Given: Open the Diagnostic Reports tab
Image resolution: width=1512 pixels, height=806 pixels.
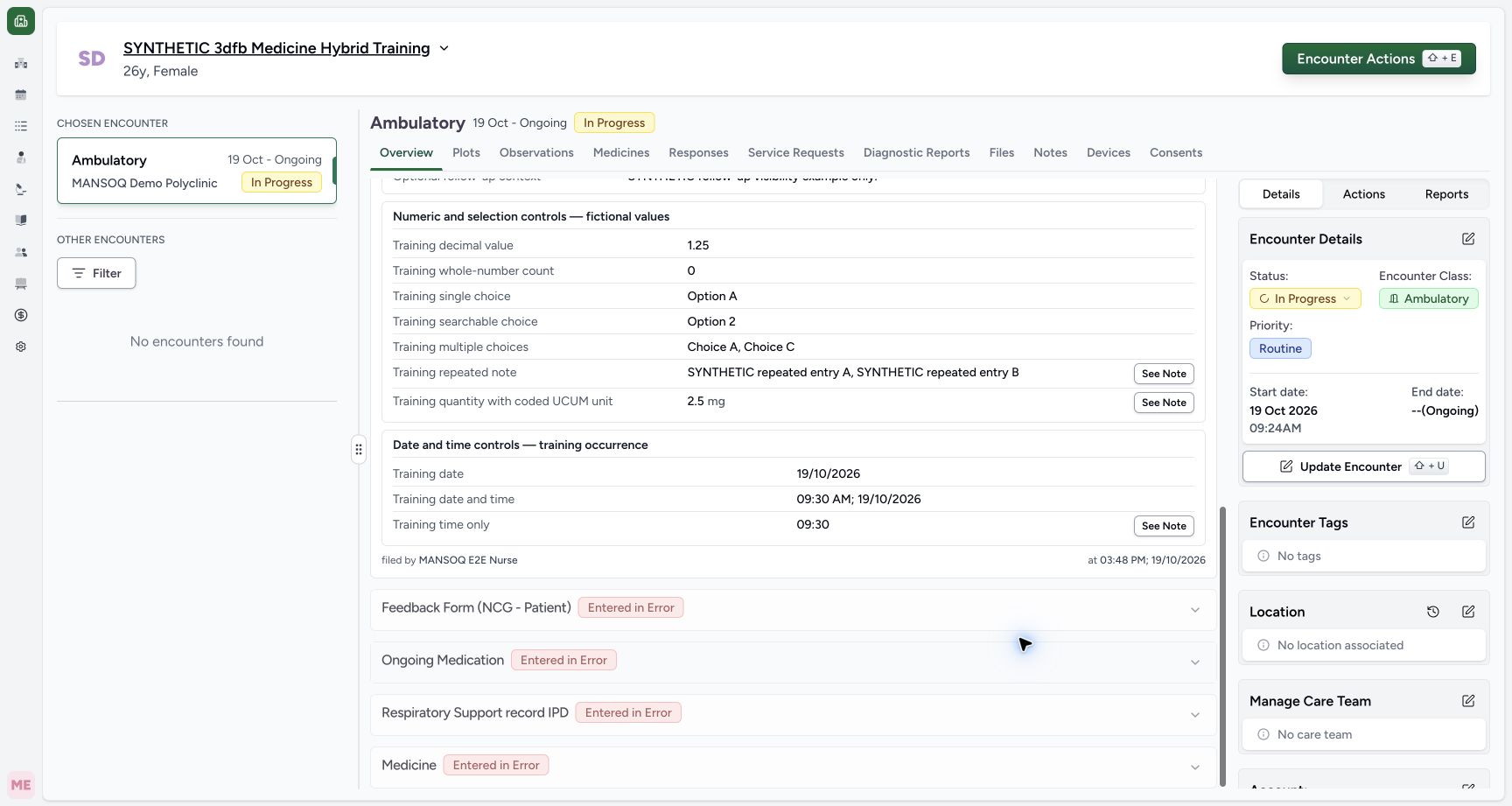Looking at the screenshot, I should coord(916,152).
